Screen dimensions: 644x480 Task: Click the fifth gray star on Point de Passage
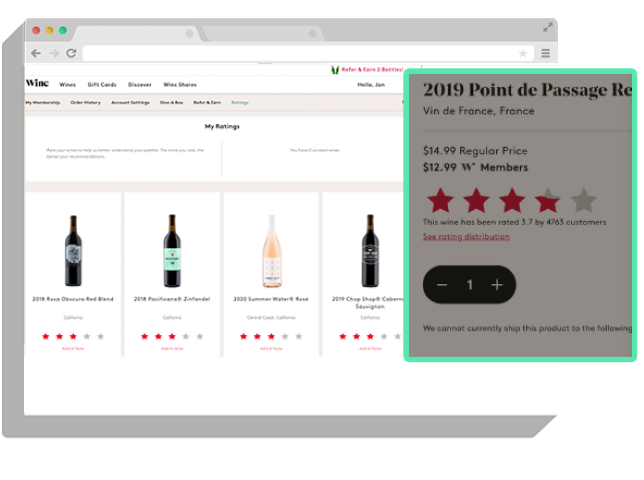tap(584, 200)
